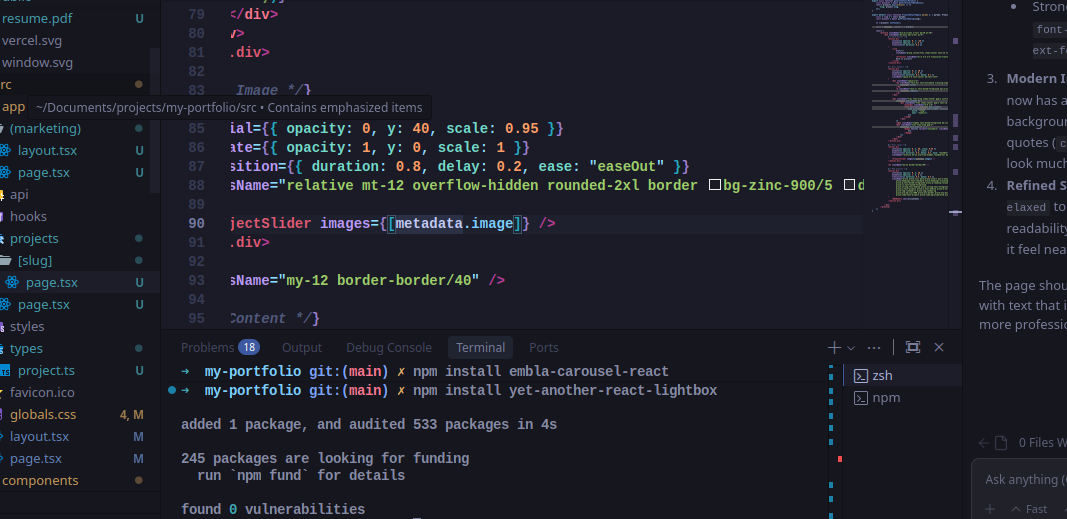The height and width of the screenshot is (519, 1067).
Task: Open the terminal panel more actions ellipsis
Action: (874, 348)
